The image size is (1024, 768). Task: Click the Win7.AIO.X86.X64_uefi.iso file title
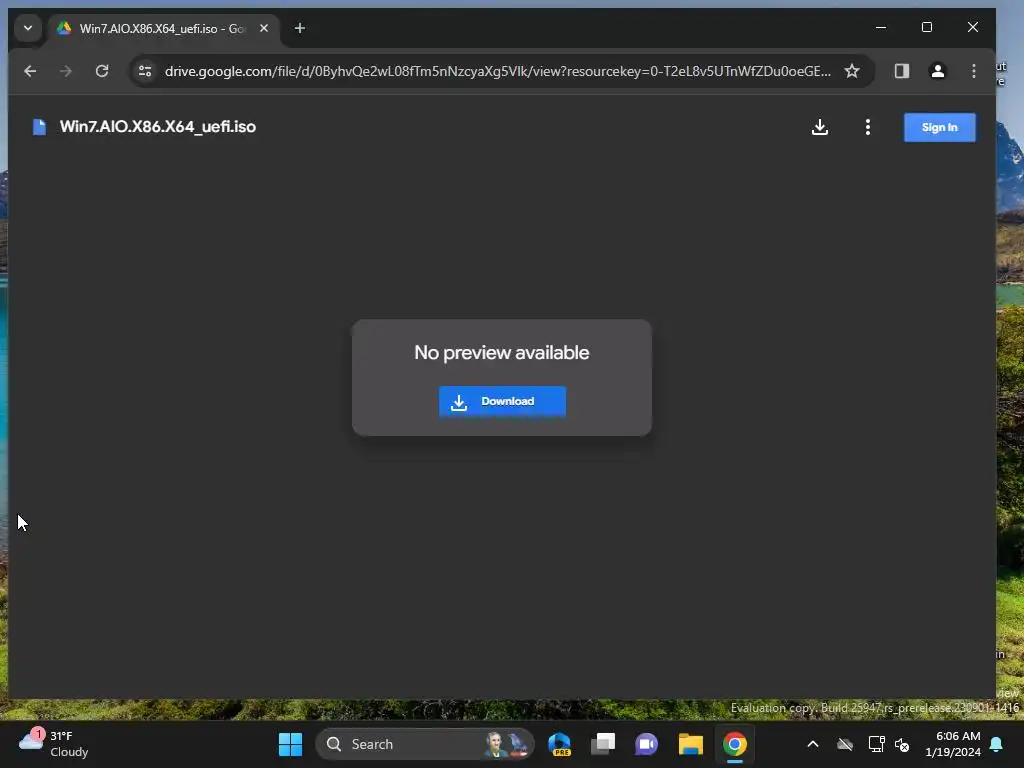point(157,127)
